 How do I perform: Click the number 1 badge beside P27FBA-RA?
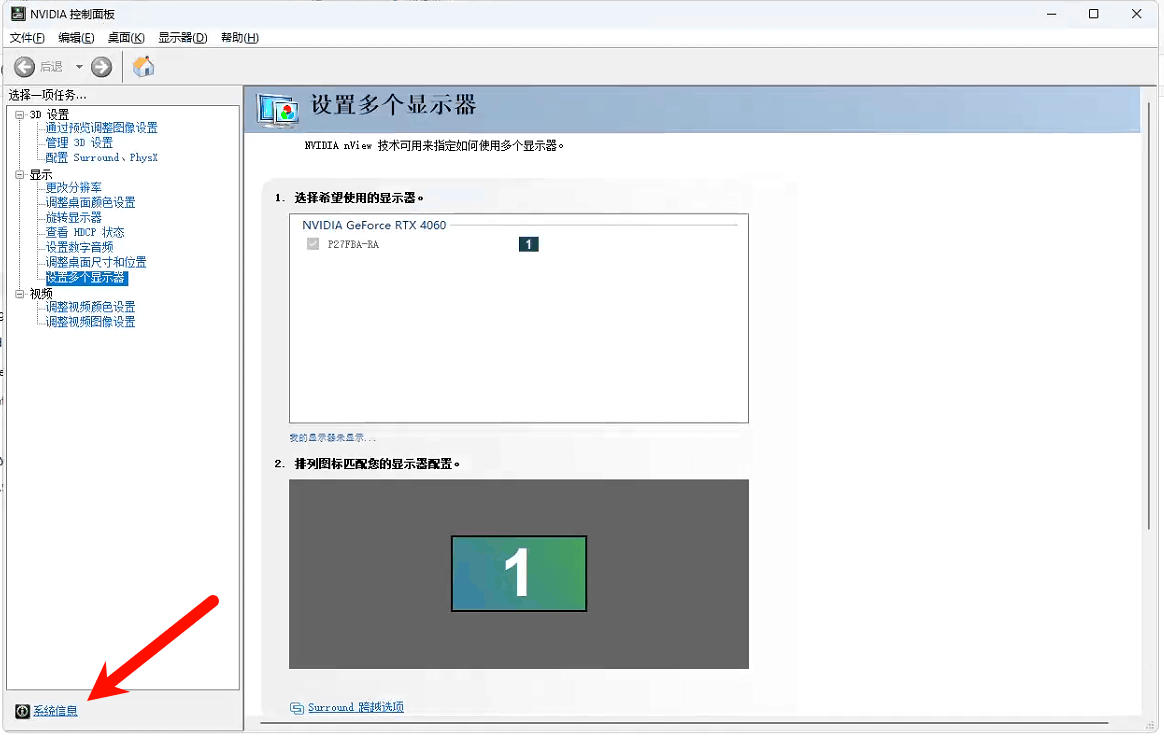click(529, 244)
